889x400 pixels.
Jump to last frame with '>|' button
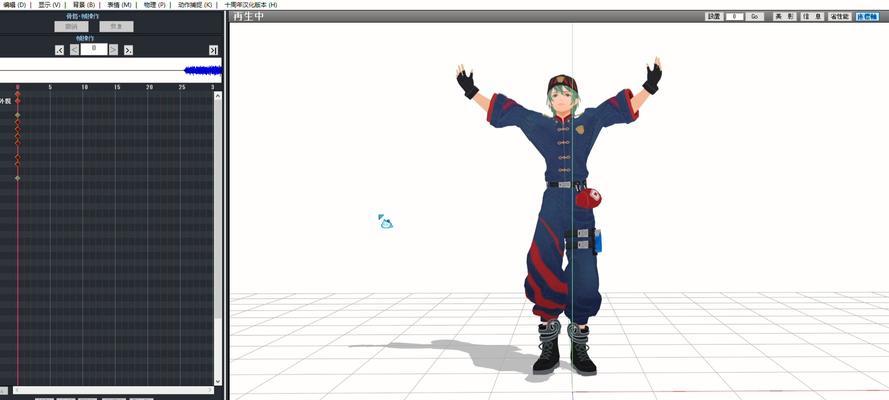coord(213,50)
